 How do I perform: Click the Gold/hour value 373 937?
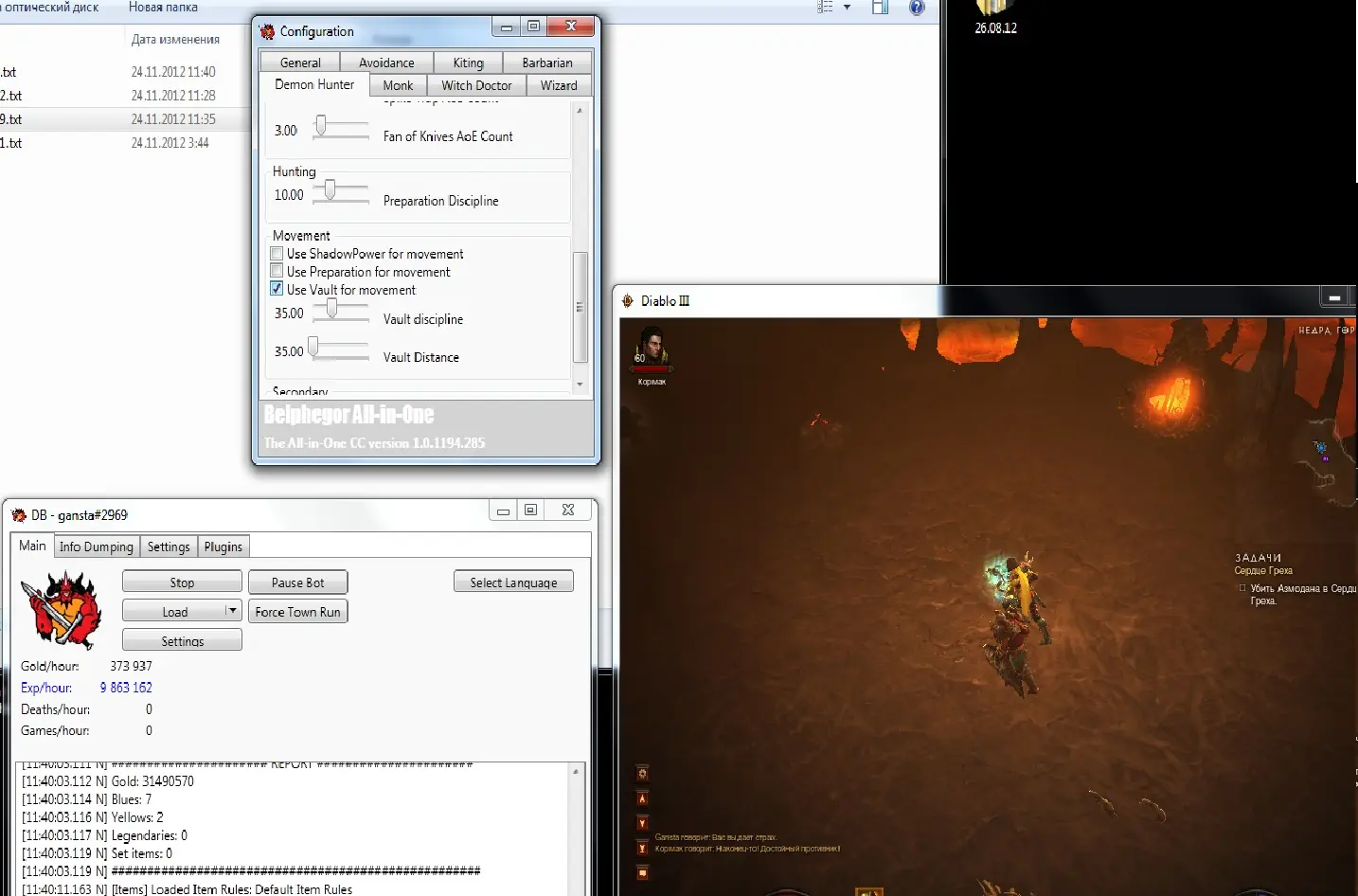tap(131, 666)
